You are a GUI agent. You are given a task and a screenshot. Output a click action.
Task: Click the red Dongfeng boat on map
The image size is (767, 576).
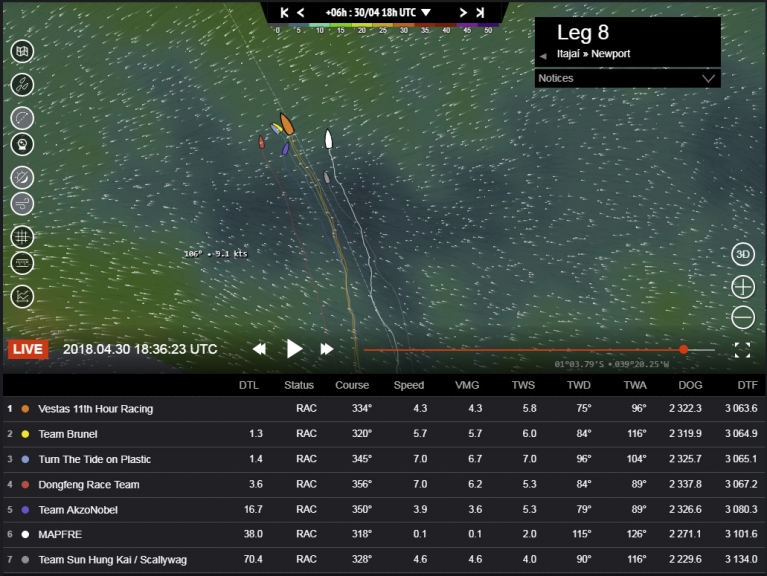262,142
